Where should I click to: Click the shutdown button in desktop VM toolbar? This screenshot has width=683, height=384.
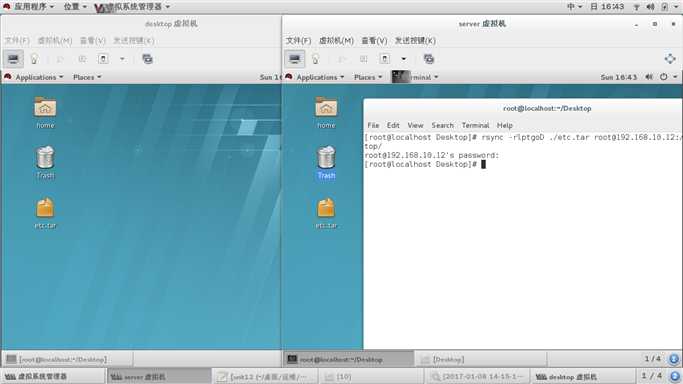[x=103, y=59]
